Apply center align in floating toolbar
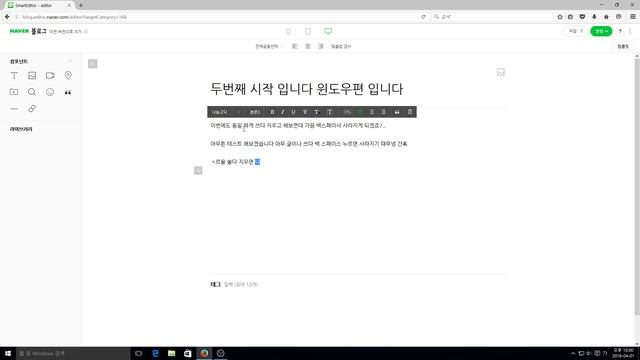Screen dimensions: 640x360 click(x=372, y=112)
